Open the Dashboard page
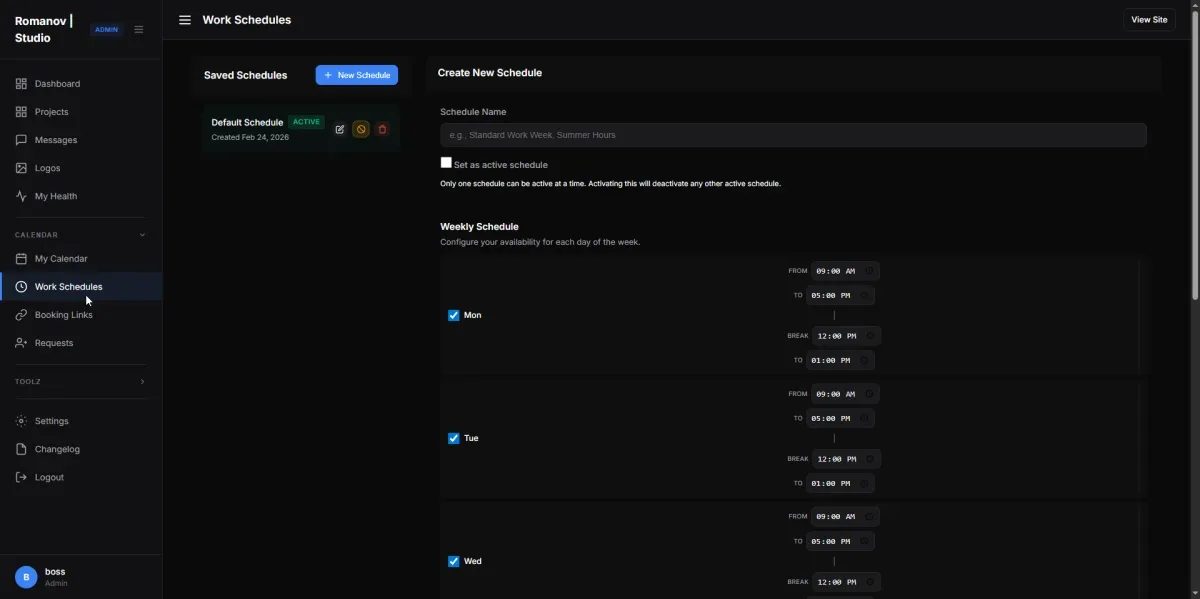This screenshot has width=1200, height=599. point(57,84)
